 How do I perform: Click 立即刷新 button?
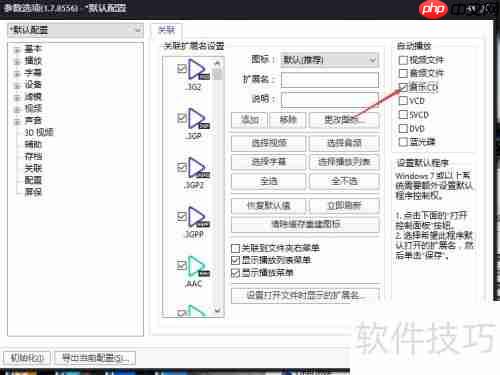(x=344, y=206)
